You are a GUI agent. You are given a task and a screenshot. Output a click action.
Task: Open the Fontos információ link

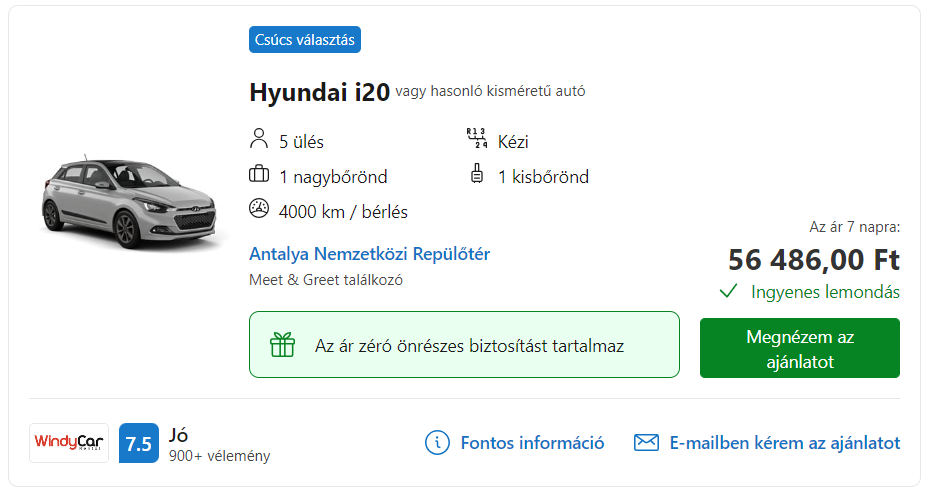(532, 443)
